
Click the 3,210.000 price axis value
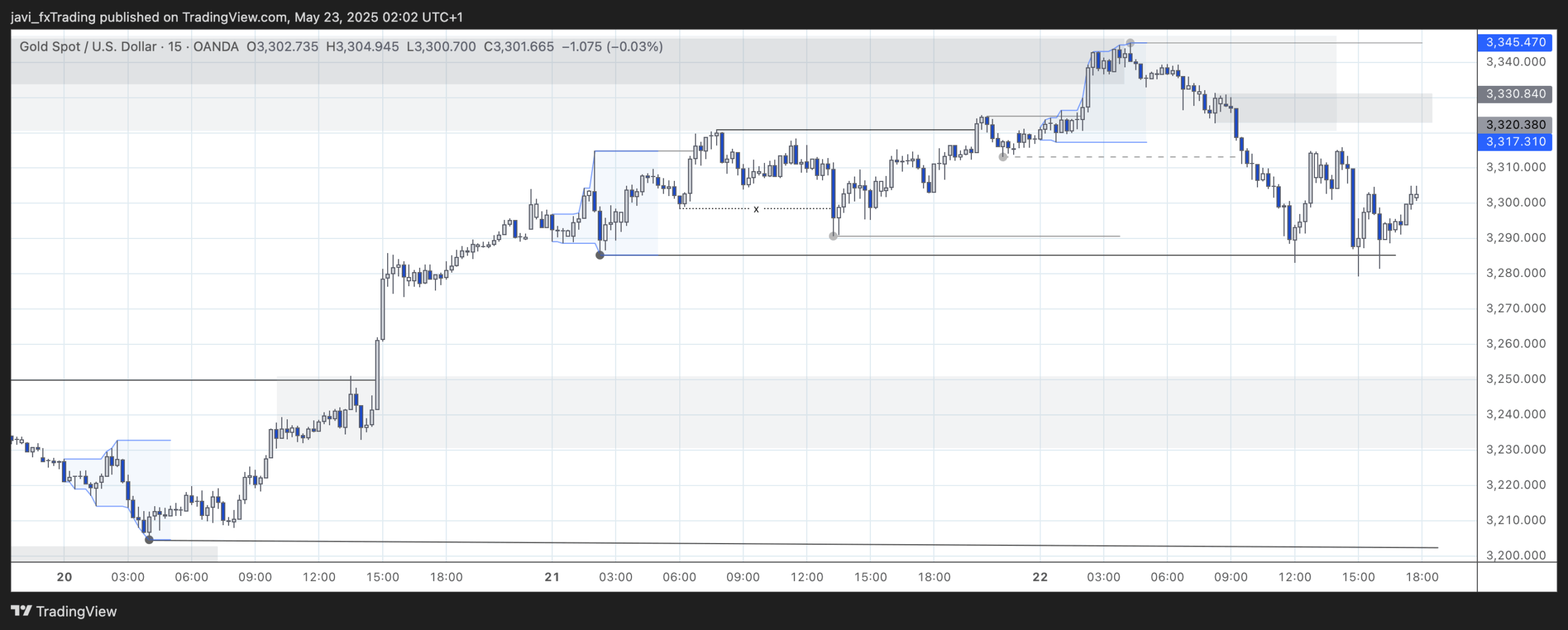1516,520
